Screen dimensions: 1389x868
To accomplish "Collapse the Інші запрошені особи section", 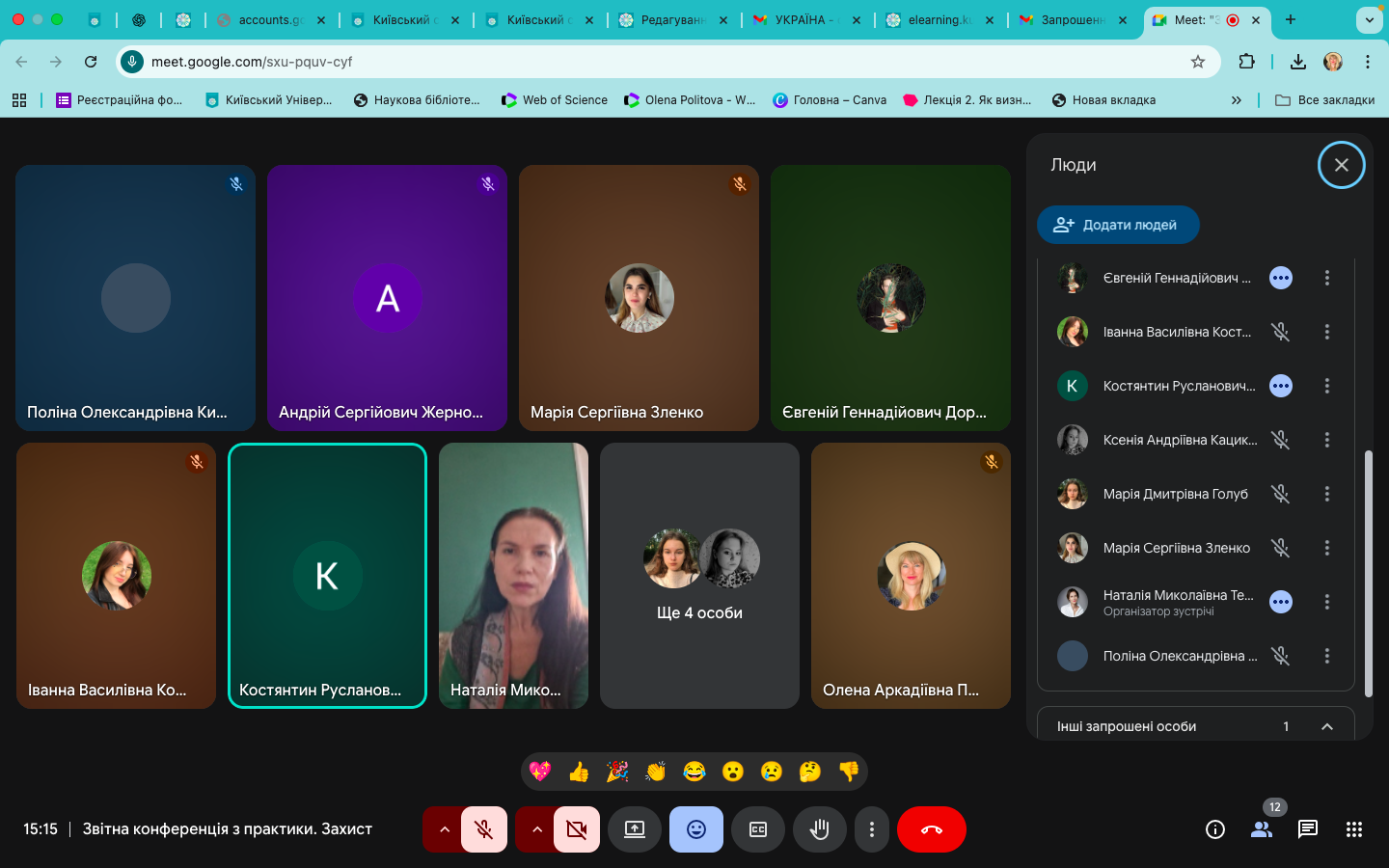I will coord(1327,726).
